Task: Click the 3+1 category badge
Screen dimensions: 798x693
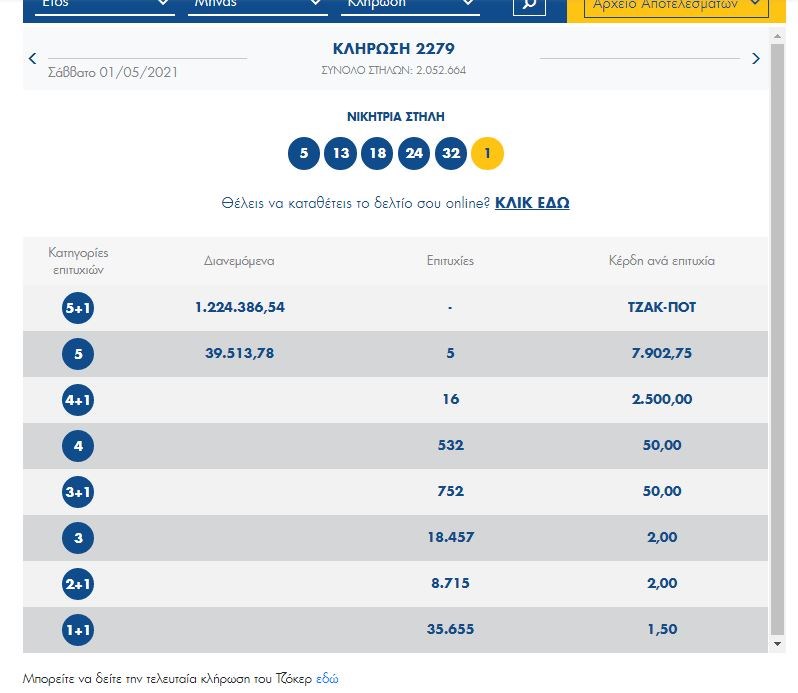Action: [x=78, y=492]
